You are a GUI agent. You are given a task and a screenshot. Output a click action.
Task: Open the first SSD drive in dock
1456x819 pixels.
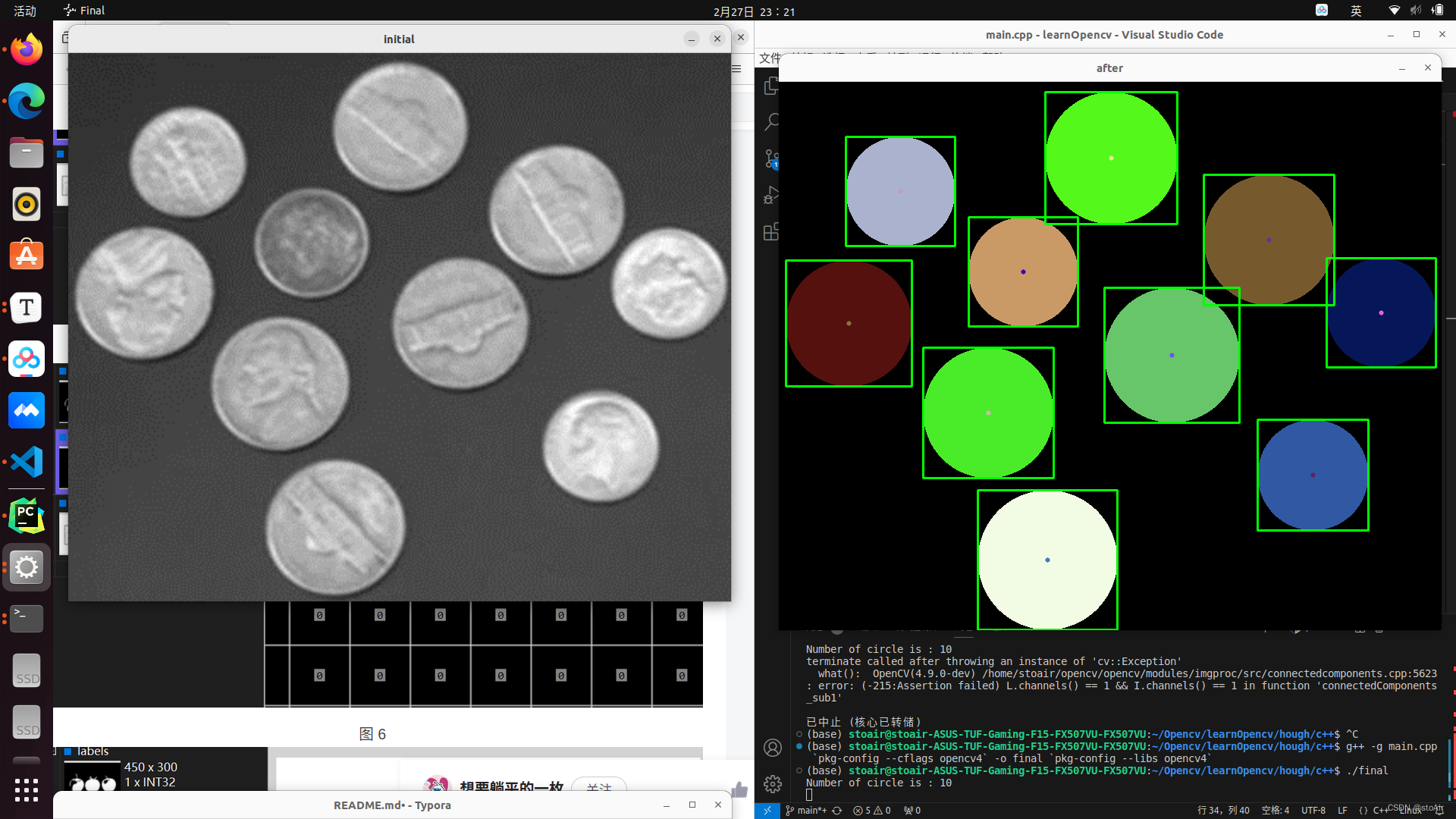click(x=27, y=671)
